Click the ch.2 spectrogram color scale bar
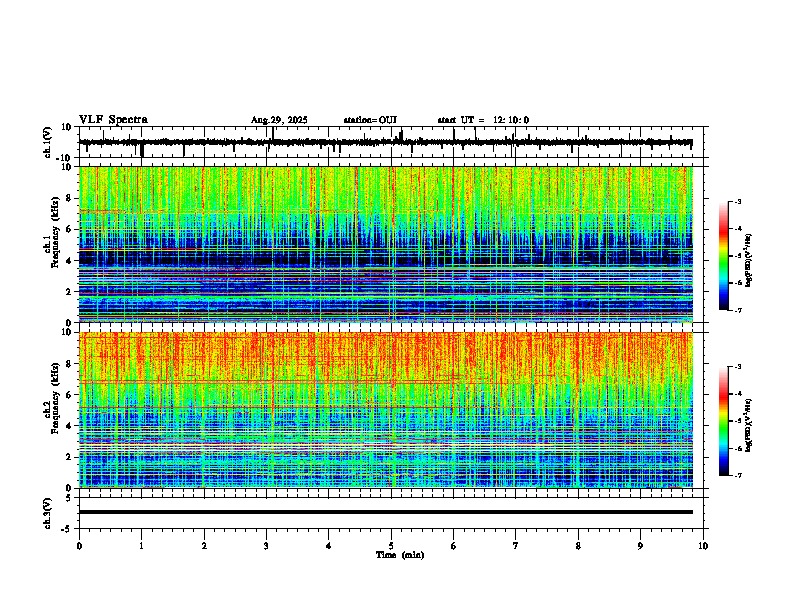 pos(724,421)
